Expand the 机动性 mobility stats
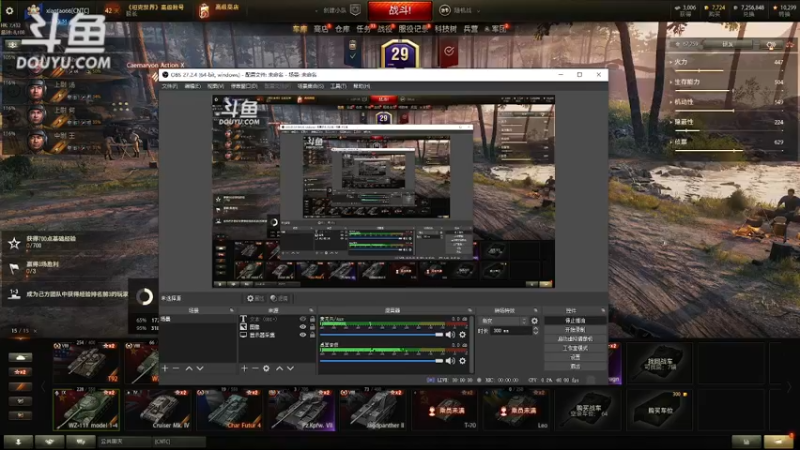 click(x=683, y=102)
